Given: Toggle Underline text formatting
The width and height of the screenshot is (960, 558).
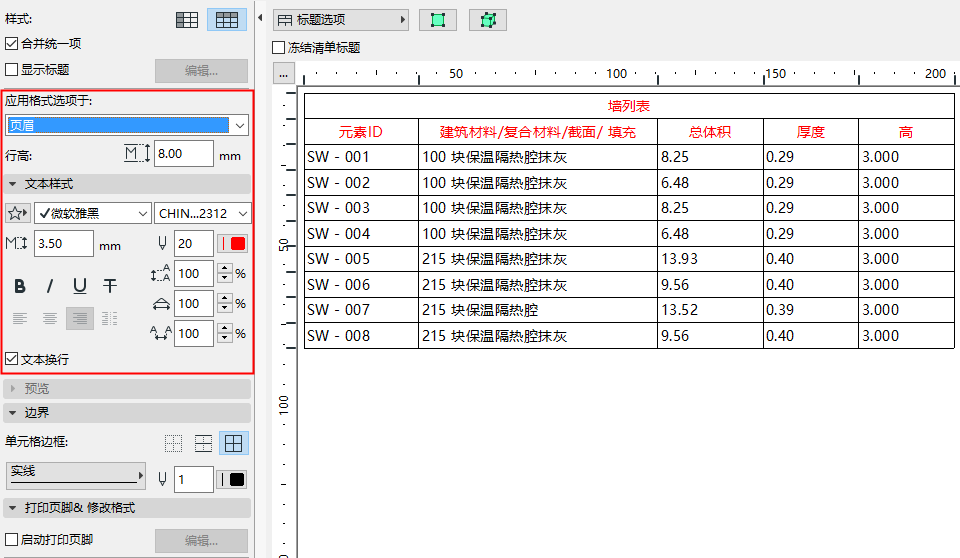Looking at the screenshot, I should pyautogui.click(x=80, y=285).
